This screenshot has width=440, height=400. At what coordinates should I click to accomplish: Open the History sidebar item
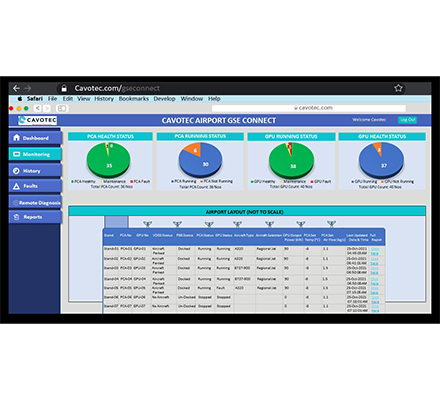point(35,171)
